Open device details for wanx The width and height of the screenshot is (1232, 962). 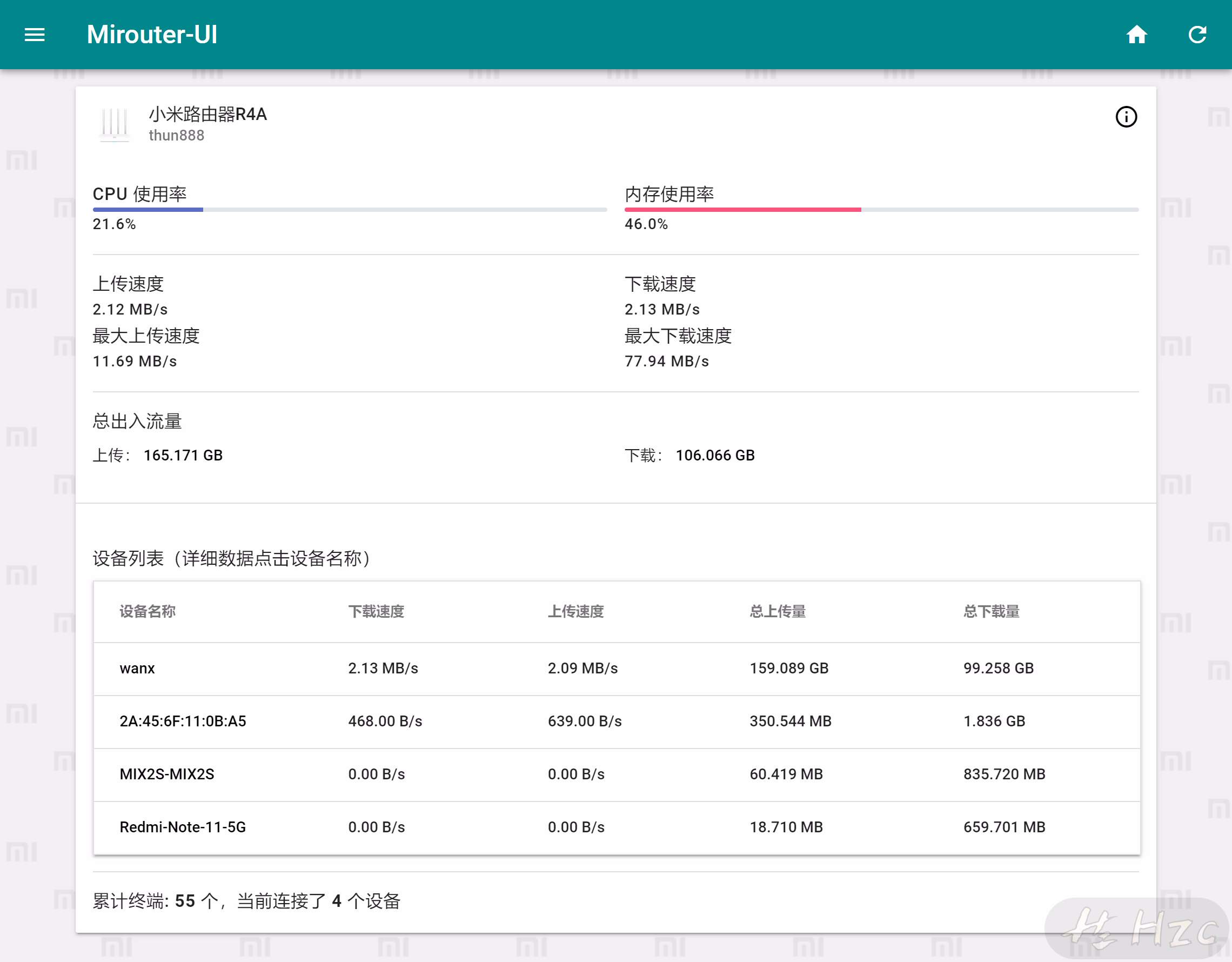[137, 669]
